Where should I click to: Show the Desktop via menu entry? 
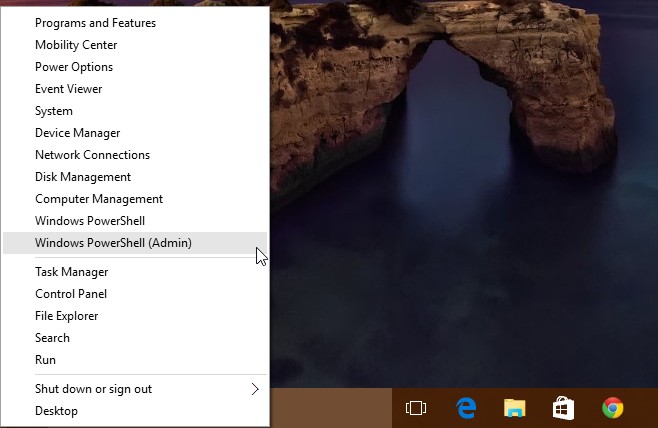tap(135, 411)
